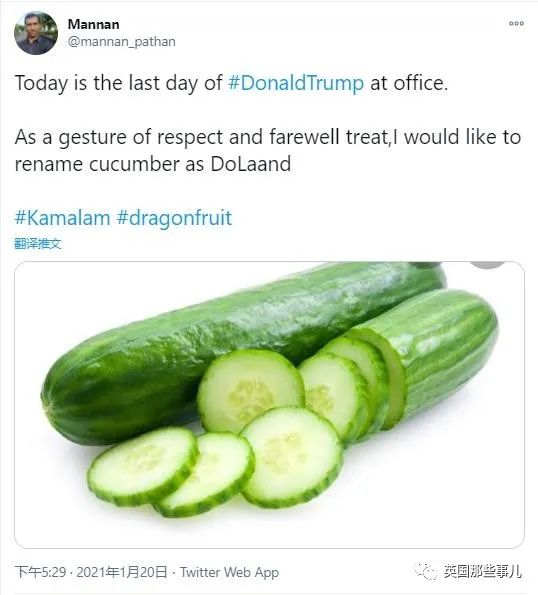
Task: Visit the @mannan_pathan handle
Action: [121, 41]
